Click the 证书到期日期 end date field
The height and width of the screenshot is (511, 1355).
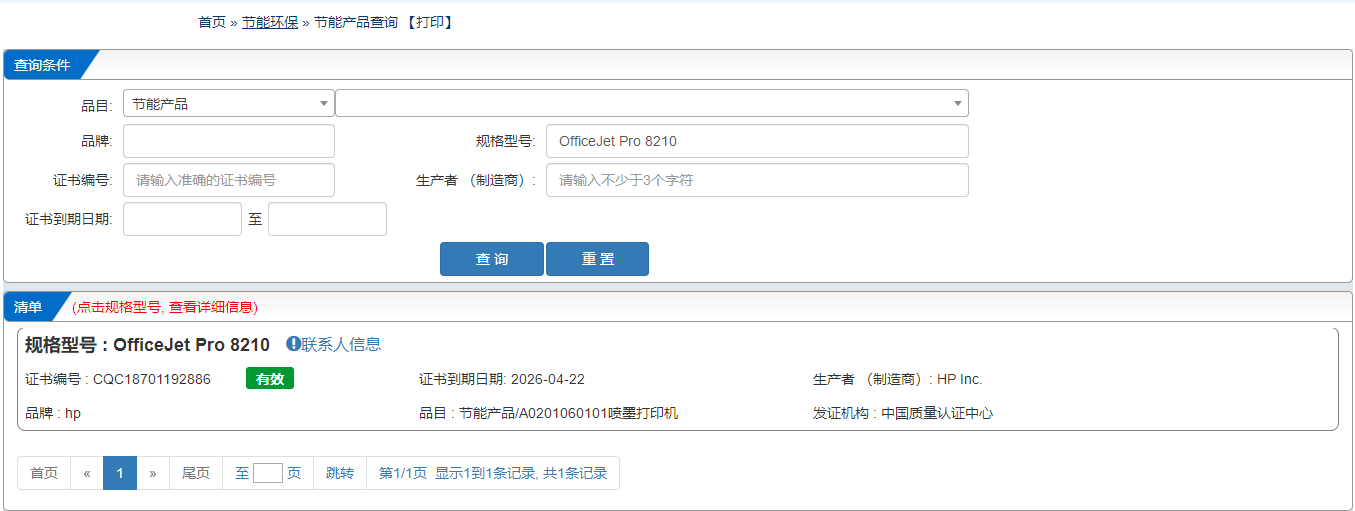(x=327, y=219)
